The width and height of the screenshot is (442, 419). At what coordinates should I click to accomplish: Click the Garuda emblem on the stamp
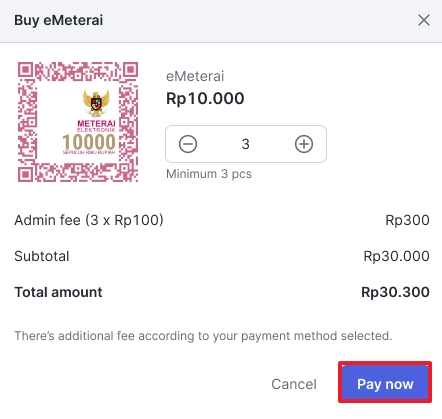(96, 102)
